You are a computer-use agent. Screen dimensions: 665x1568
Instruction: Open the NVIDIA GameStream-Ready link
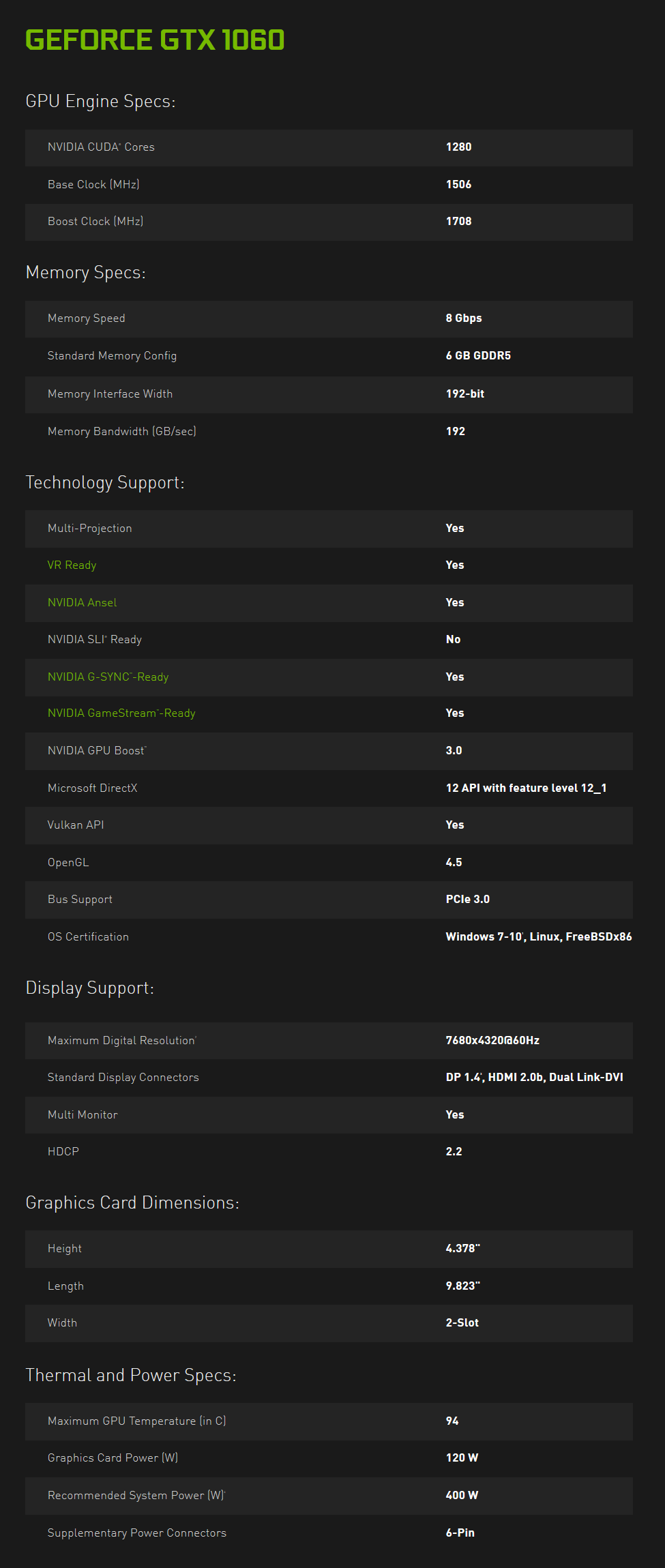pyautogui.click(x=121, y=713)
